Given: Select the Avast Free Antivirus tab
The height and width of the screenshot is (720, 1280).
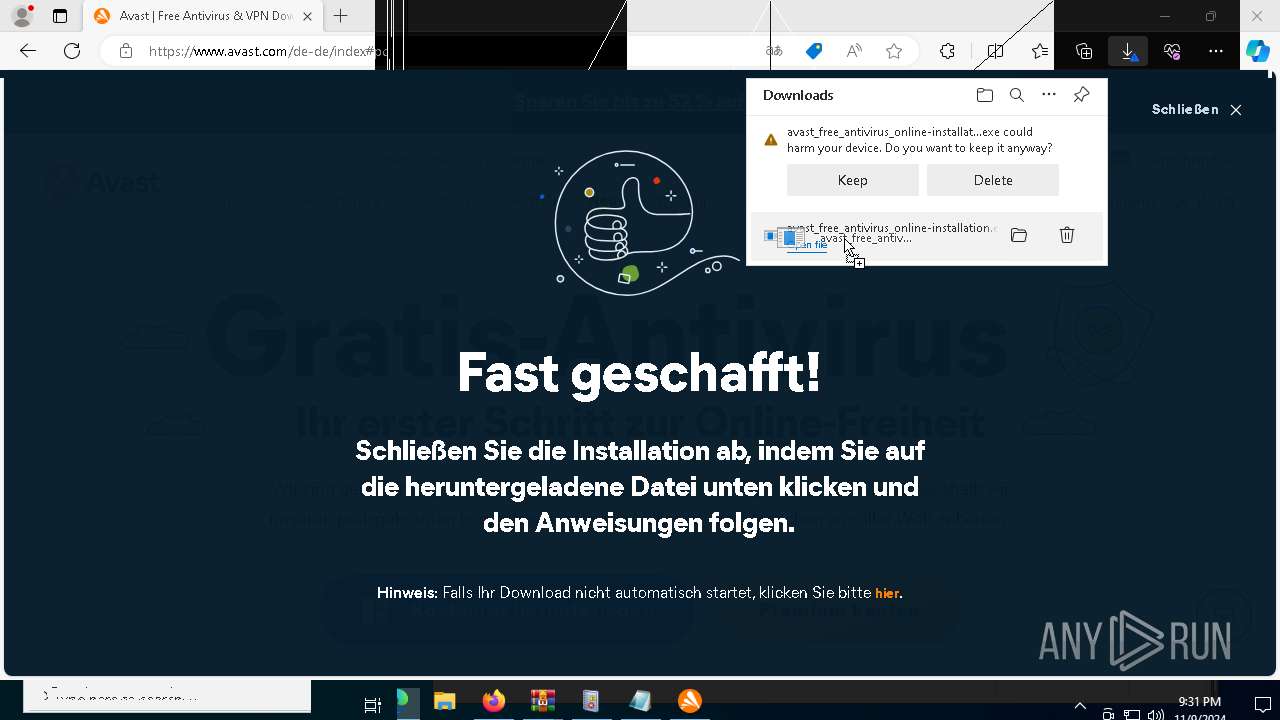Looking at the screenshot, I should pyautogui.click(x=204, y=16).
